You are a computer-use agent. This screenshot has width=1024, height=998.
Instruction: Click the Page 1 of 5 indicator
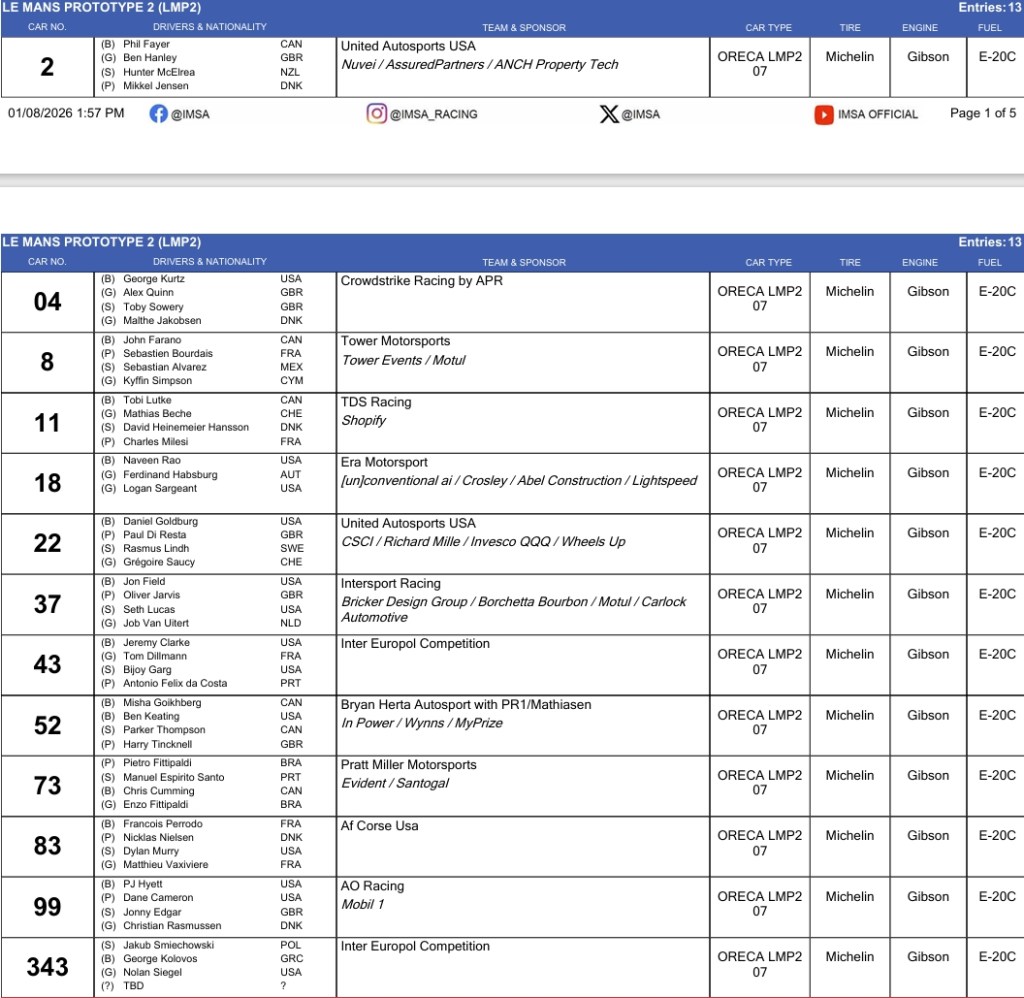click(982, 113)
